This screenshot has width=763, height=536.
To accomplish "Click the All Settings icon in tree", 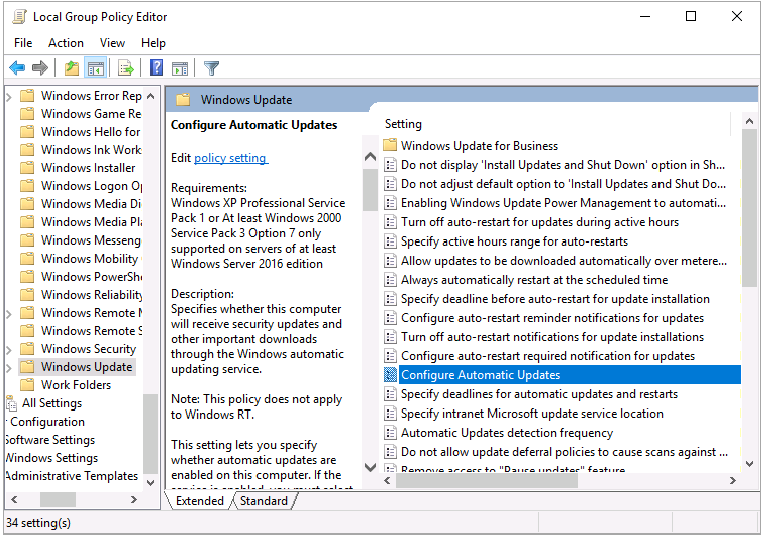I will (x=12, y=403).
